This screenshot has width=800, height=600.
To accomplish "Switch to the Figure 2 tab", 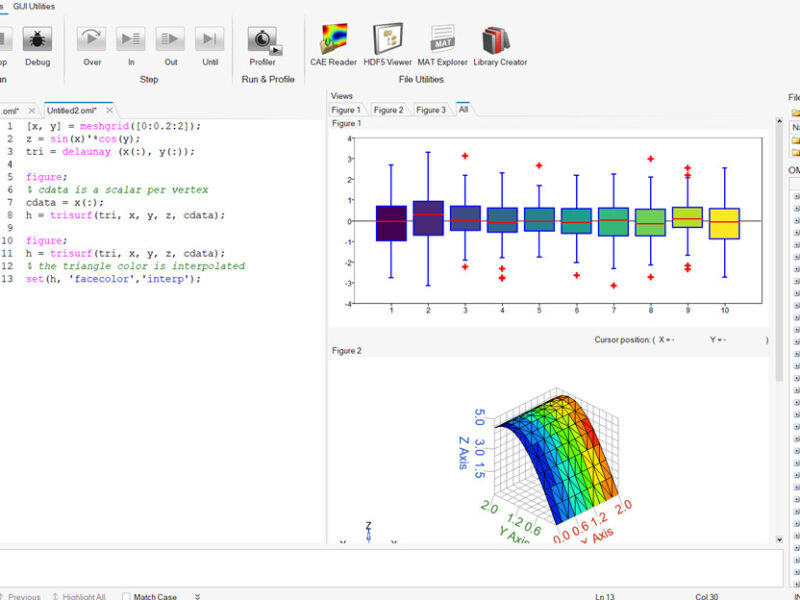I will tap(388, 110).
